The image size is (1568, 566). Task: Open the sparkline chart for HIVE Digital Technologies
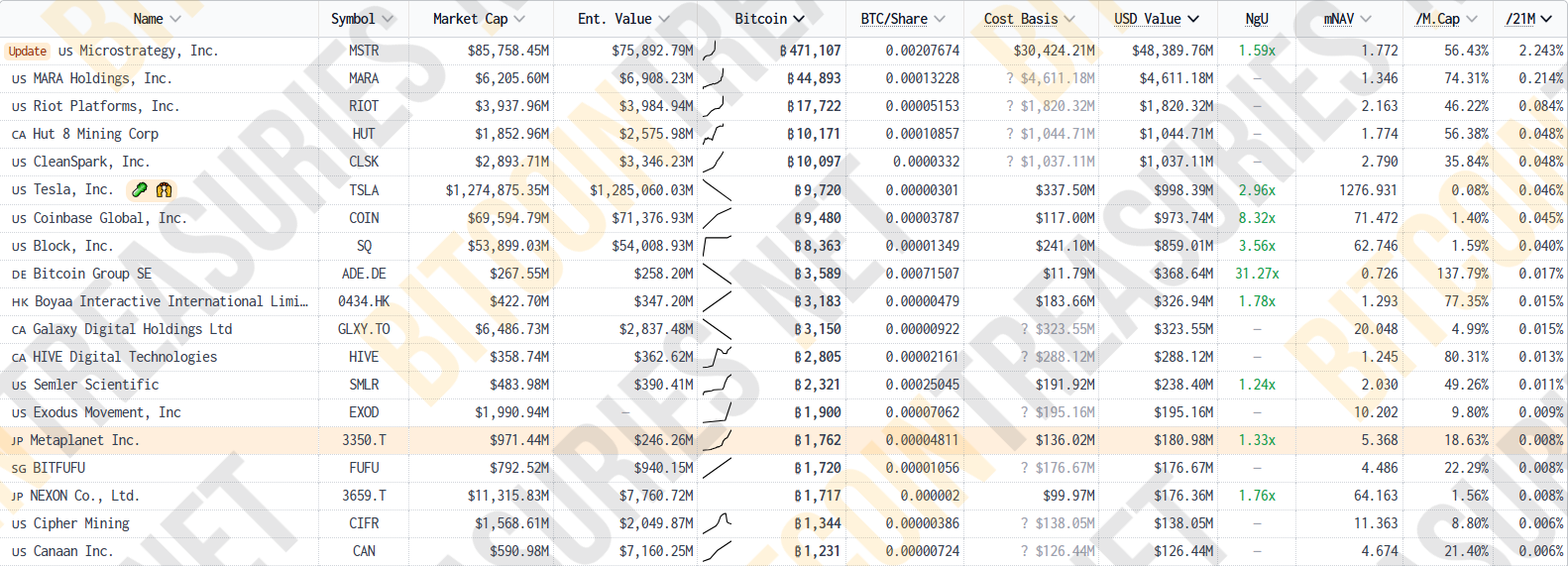(716, 357)
